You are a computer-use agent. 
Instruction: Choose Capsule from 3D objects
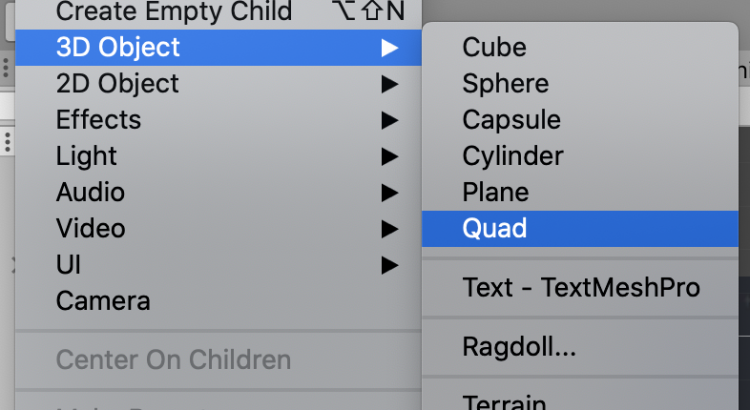click(510, 120)
